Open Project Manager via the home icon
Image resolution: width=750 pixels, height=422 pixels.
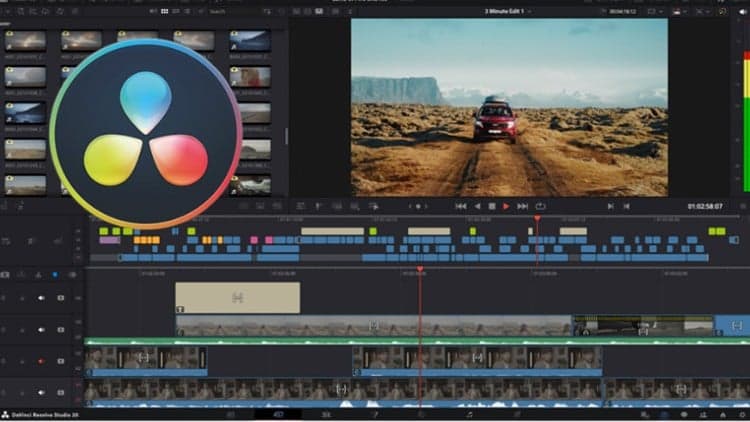tap(723, 415)
